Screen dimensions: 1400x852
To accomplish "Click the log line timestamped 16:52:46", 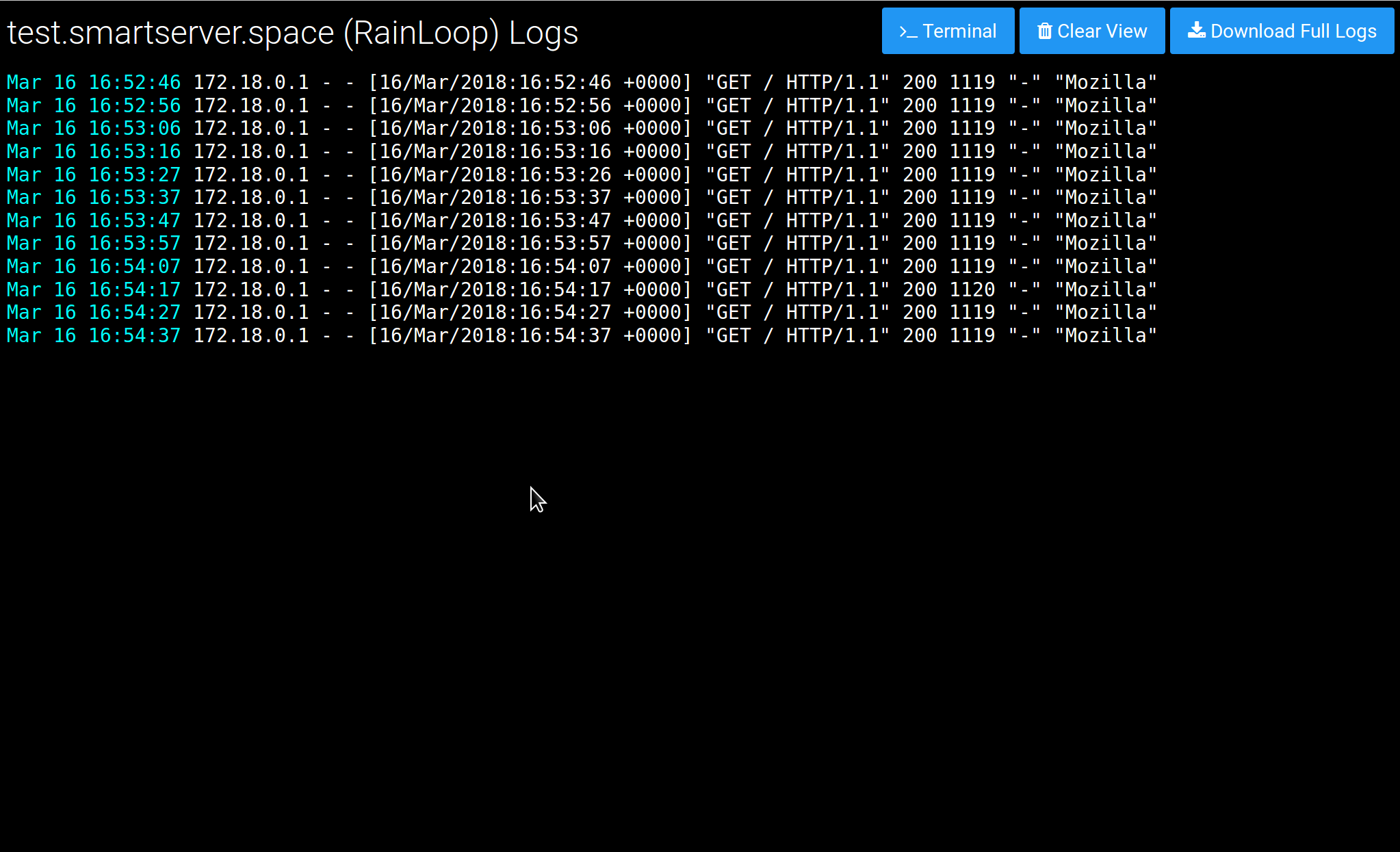I will pos(581,83).
